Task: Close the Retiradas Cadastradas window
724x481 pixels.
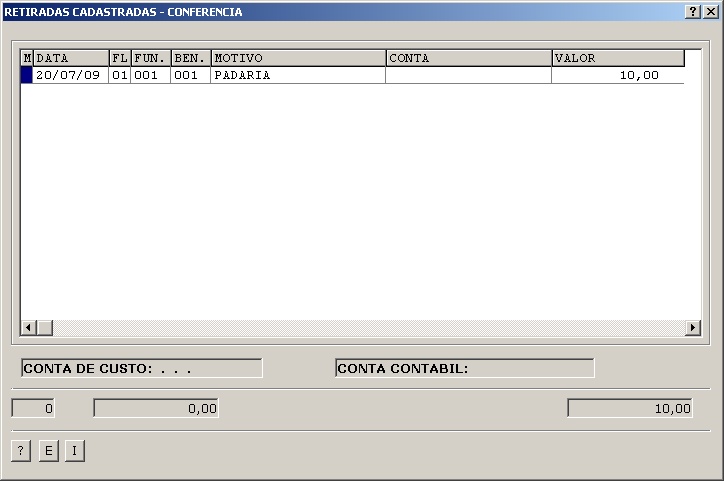Action: (x=710, y=12)
